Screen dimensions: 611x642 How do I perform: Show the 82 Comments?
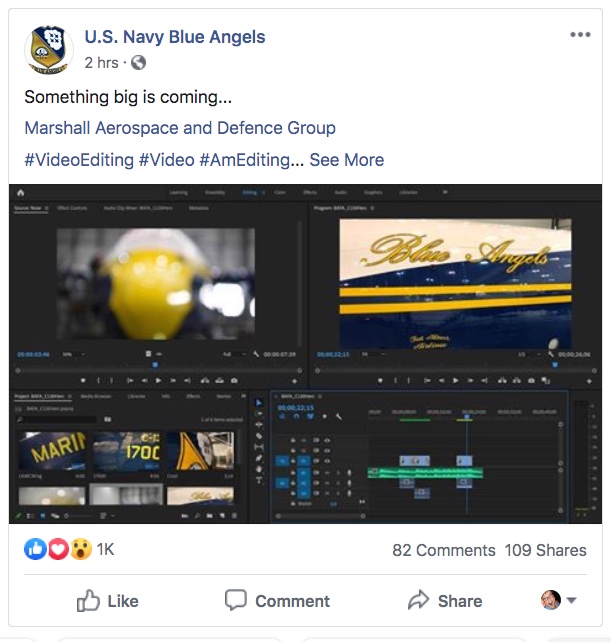tap(443, 550)
